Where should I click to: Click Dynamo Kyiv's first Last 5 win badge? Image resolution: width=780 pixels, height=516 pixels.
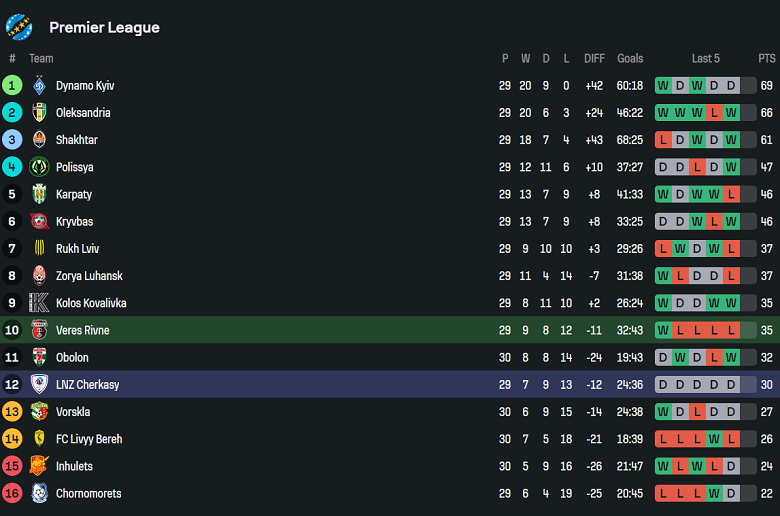click(663, 86)
